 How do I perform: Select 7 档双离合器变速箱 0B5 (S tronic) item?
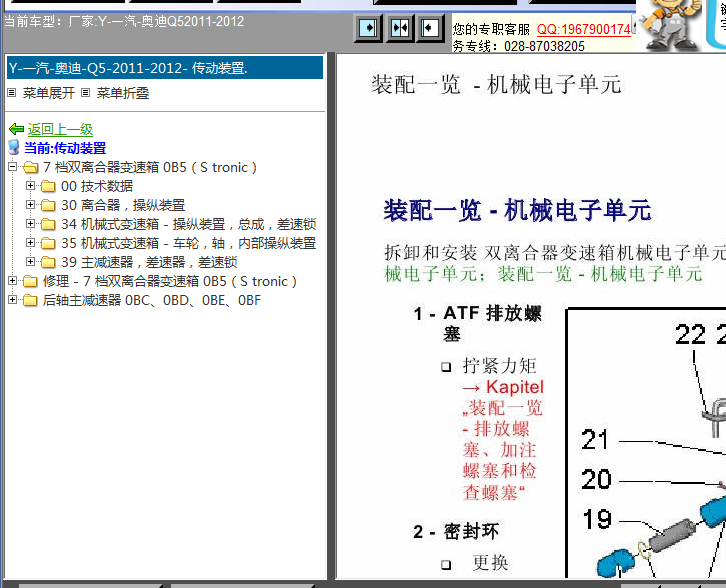150,167
